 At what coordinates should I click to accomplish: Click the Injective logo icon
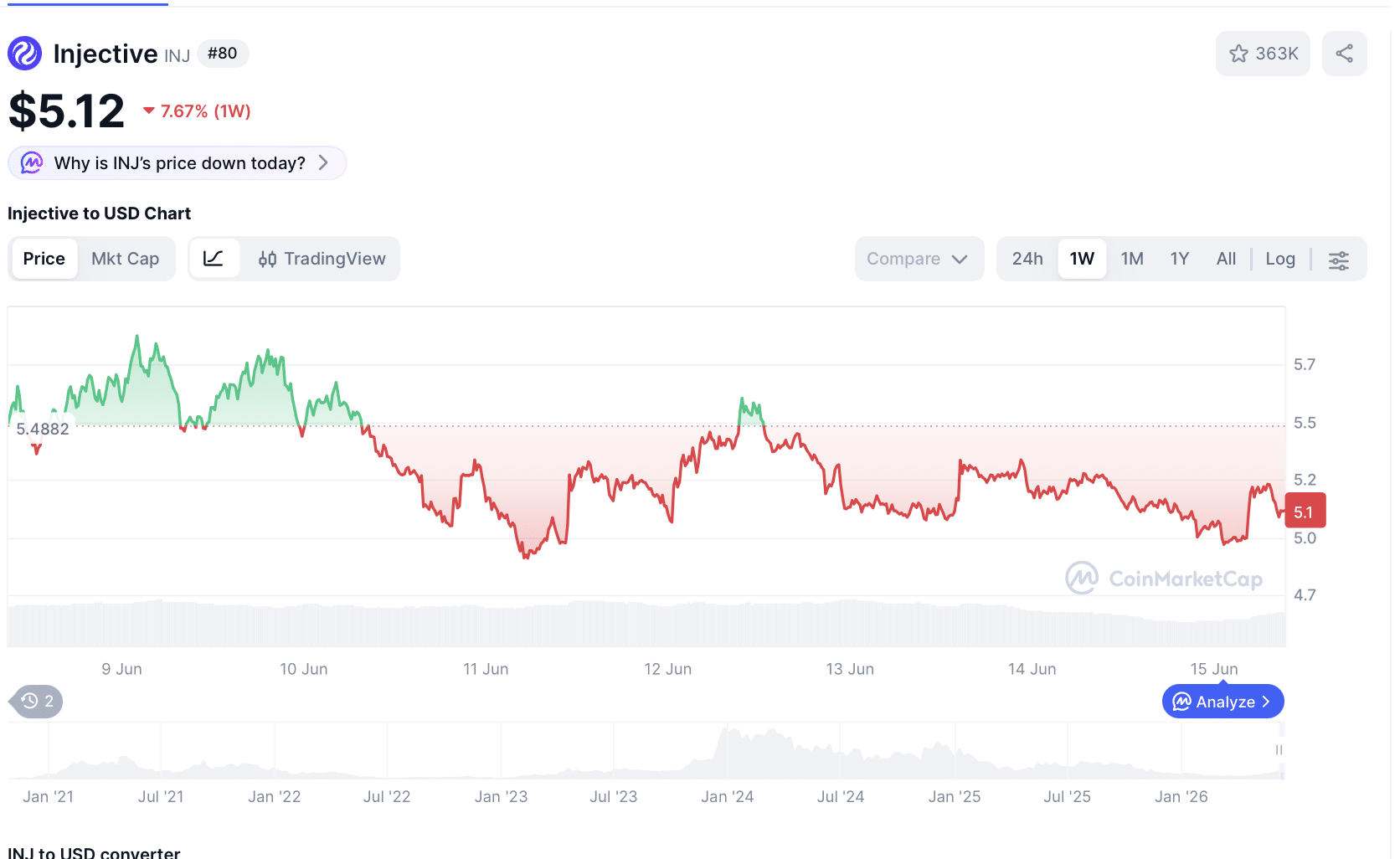(25, 54)
